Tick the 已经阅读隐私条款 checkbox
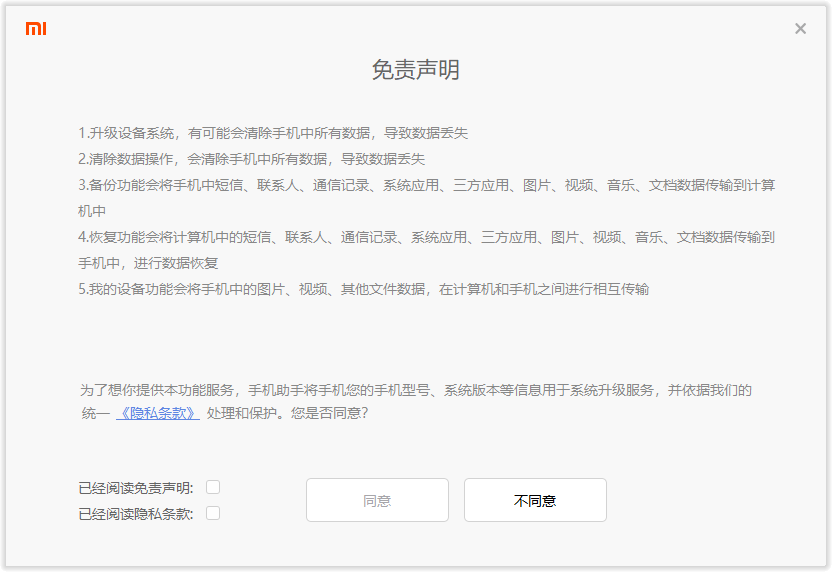The width and height of the screenshot is (832, 572). tap(213, 513)
